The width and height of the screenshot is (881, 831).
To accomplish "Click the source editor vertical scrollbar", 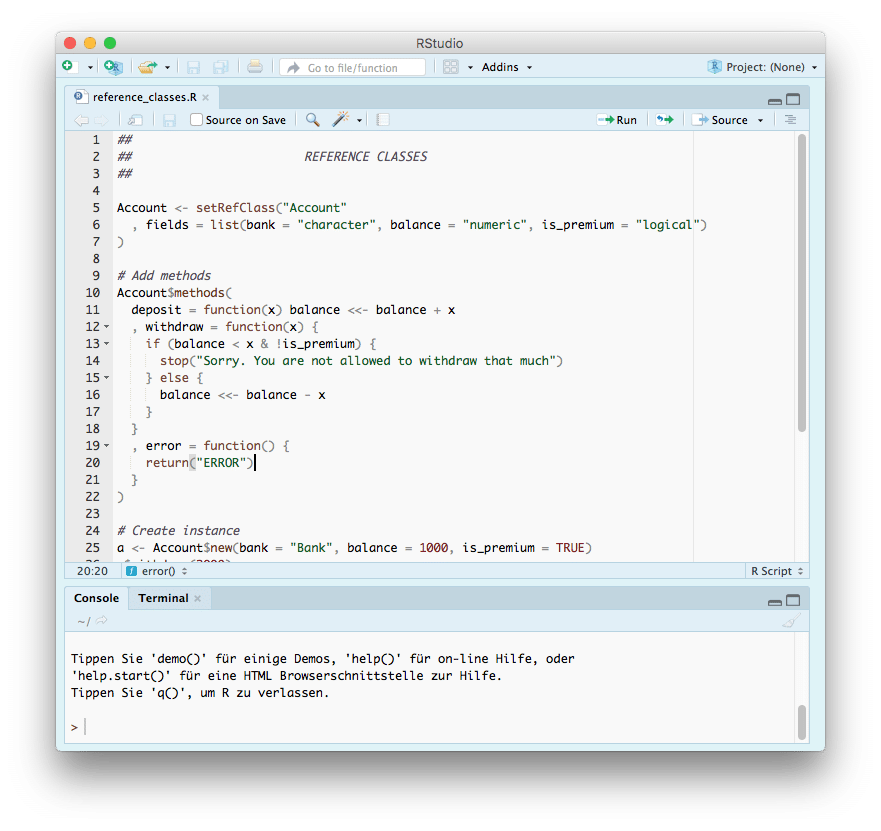I will [x=802, y=283].
